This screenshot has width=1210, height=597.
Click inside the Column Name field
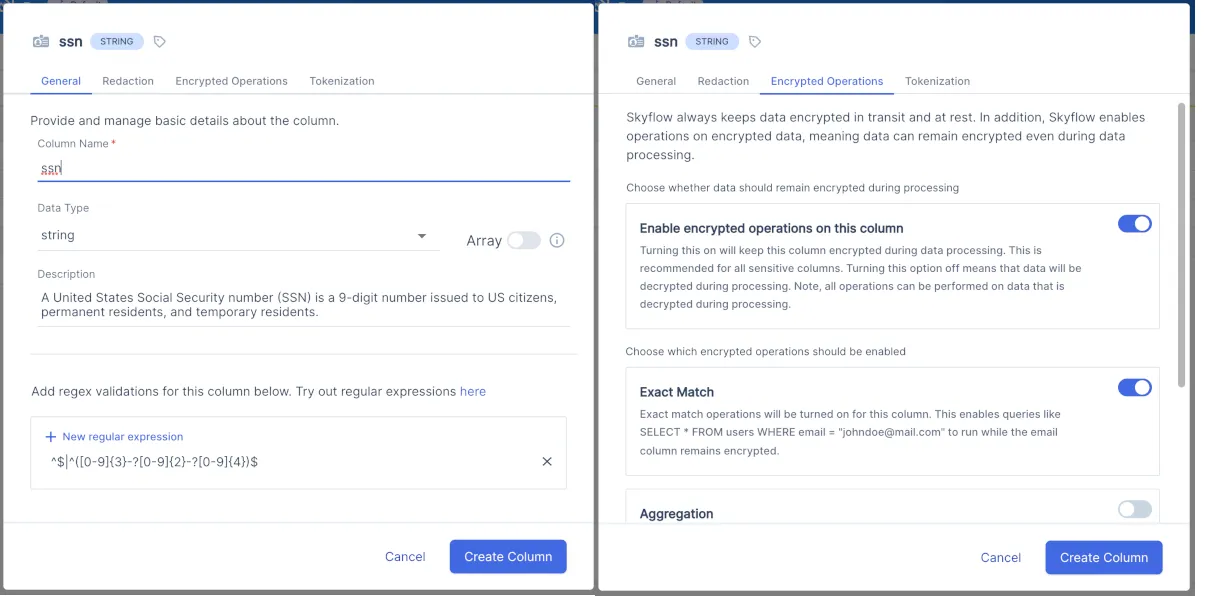pos(200,168)
